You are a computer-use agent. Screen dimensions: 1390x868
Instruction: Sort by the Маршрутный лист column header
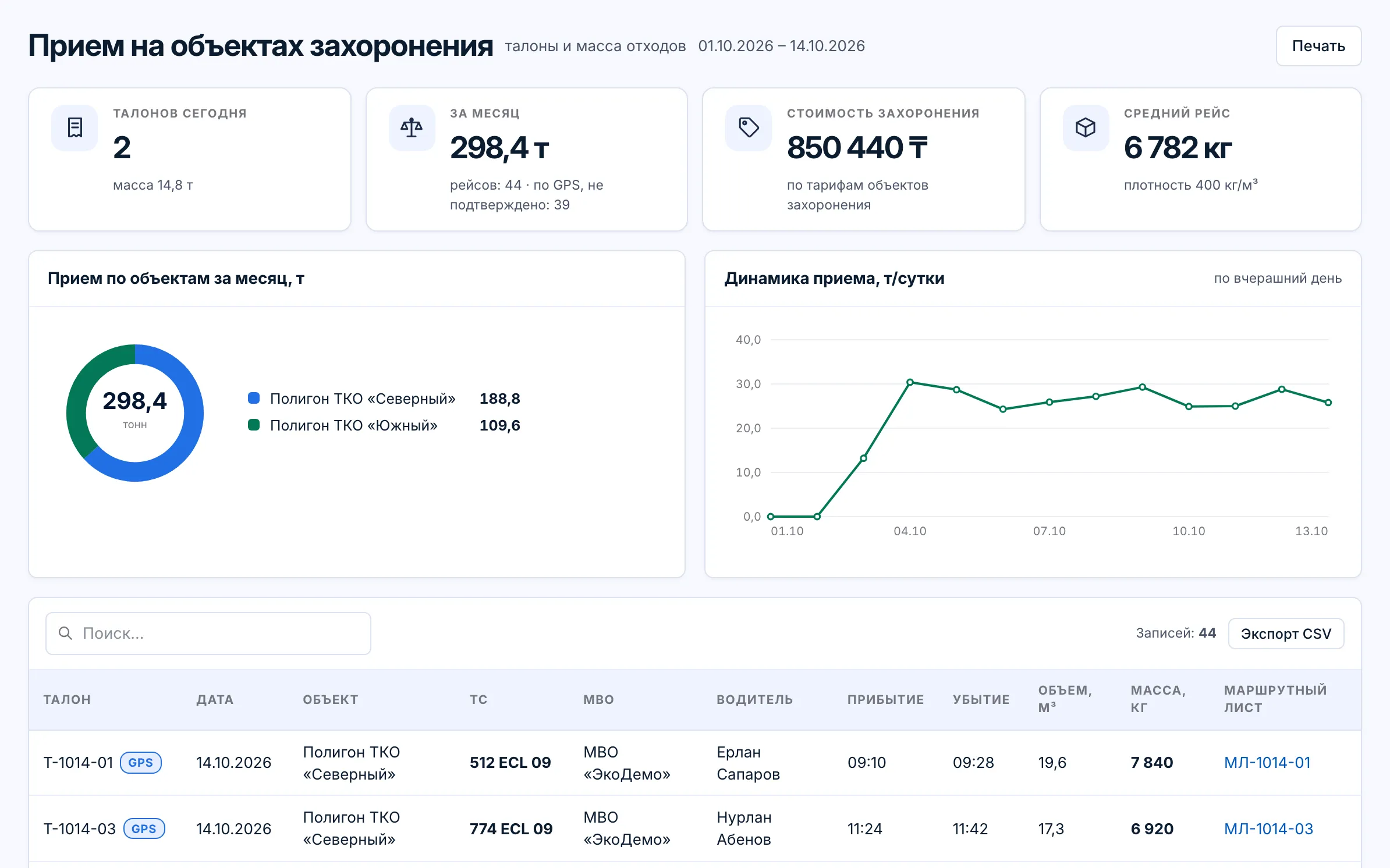click(x=1275, y=699)
